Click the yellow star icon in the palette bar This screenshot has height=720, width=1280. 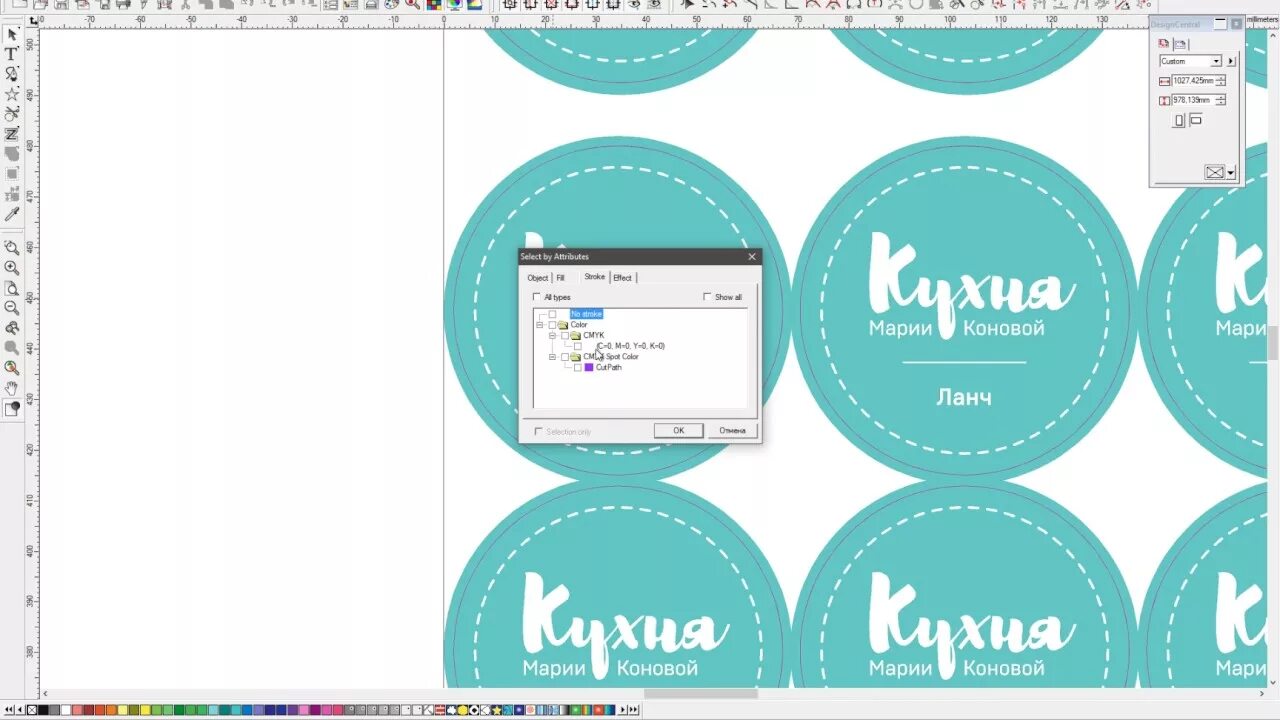(497, 710)
